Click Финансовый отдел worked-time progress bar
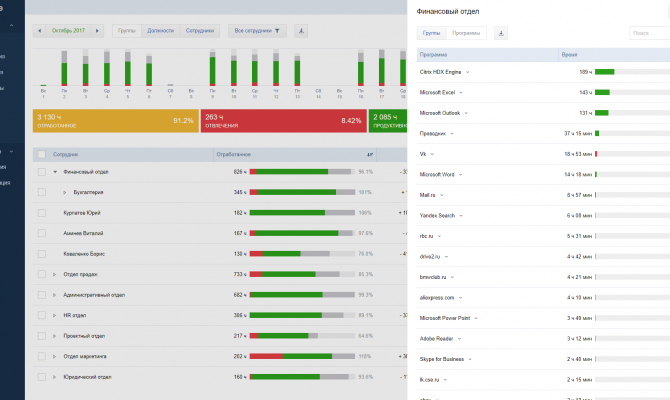670x400 pixels. (x=303, y=172)
